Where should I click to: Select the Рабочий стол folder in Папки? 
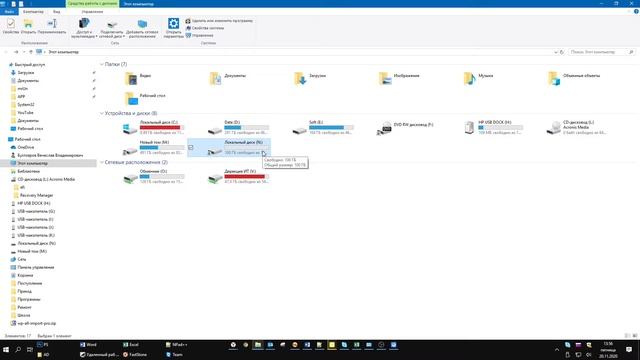point(131,98)
